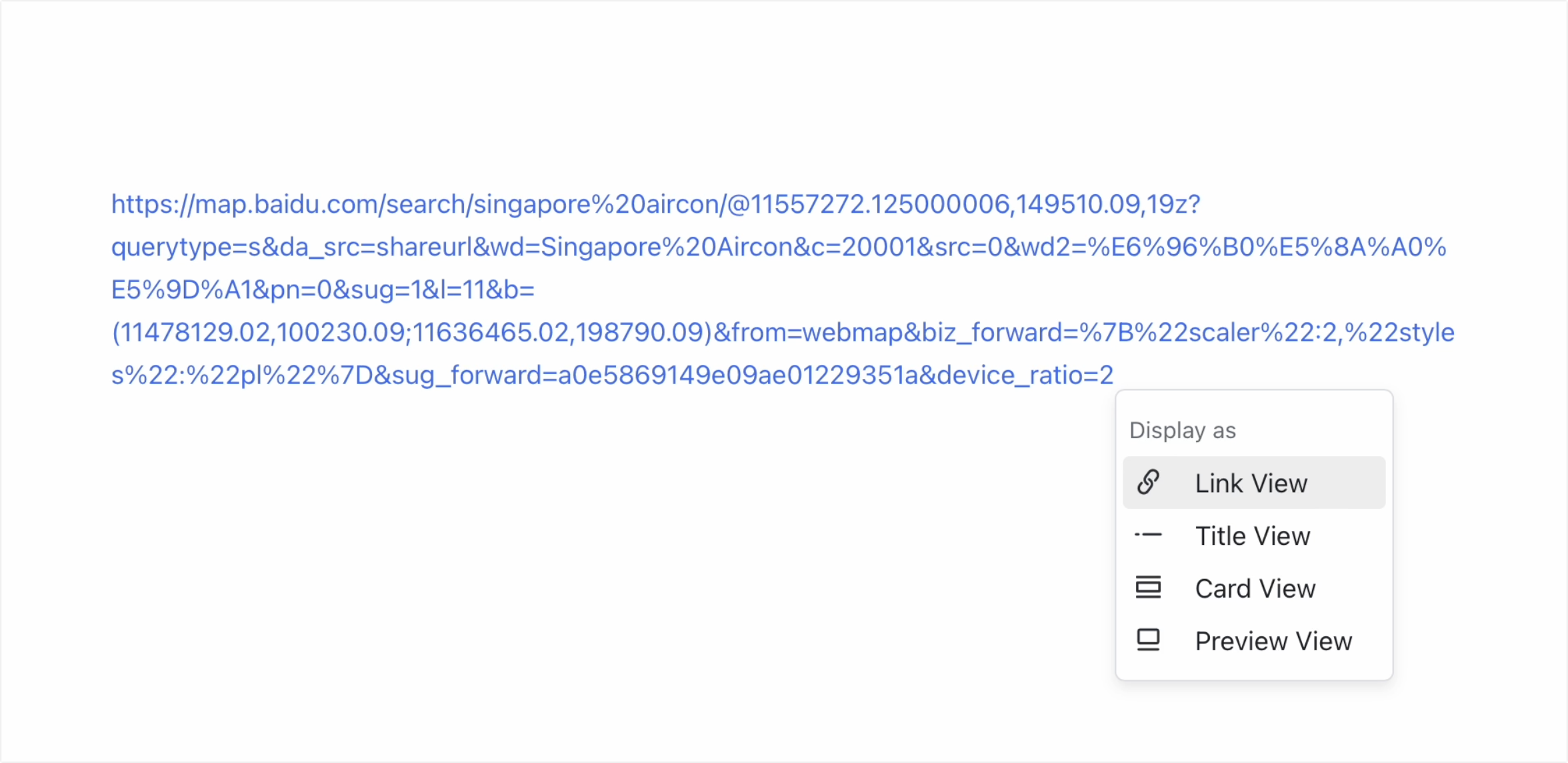
Task: Click the Card View stacked icon
Action: 1148,587
